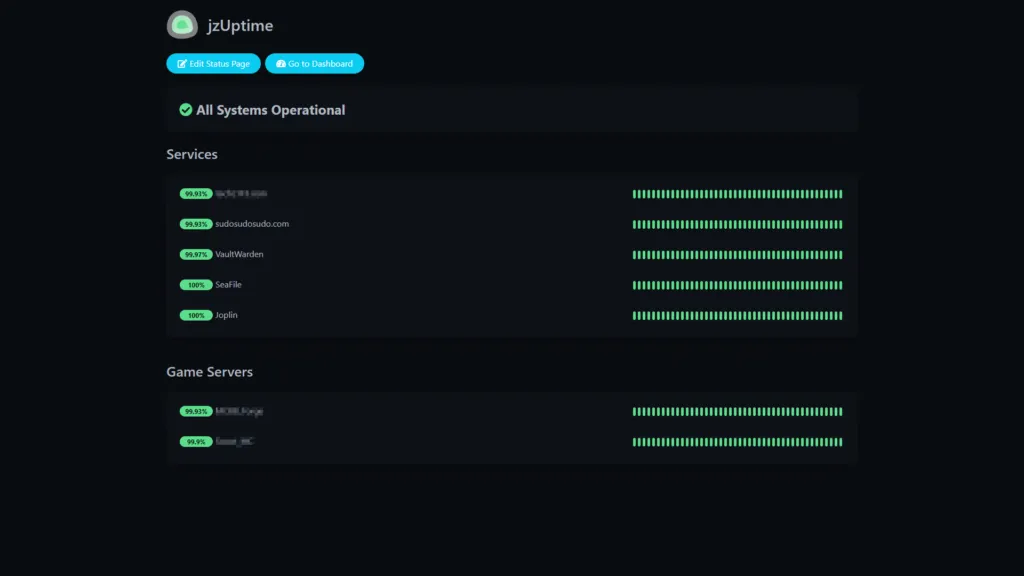The width and height of the screenshot is (1024, 576).
Task: Click the jzUptime logo icon
Action: point(182,25)
